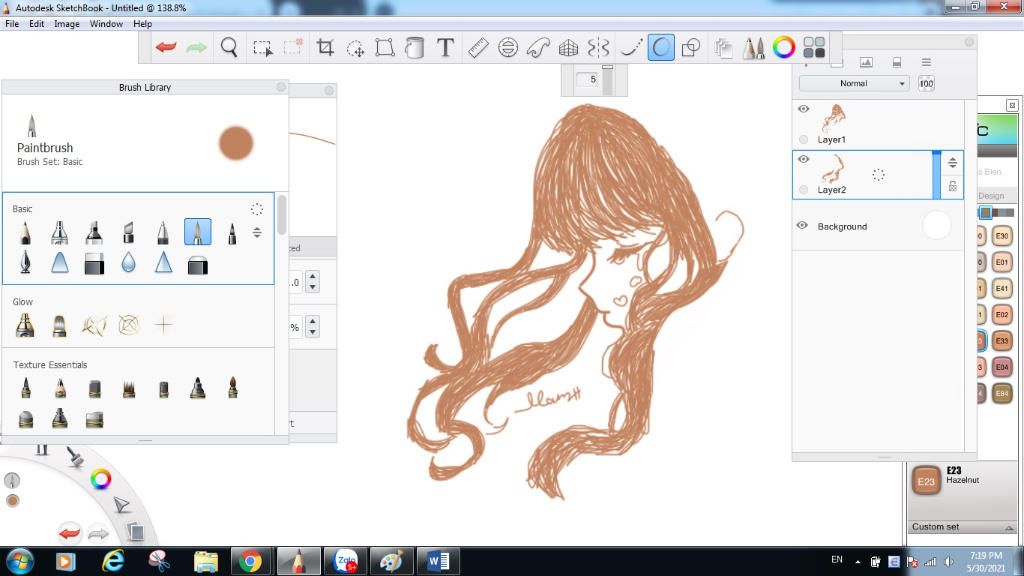Open the Basic brush set marking menu

coord(257,209)
